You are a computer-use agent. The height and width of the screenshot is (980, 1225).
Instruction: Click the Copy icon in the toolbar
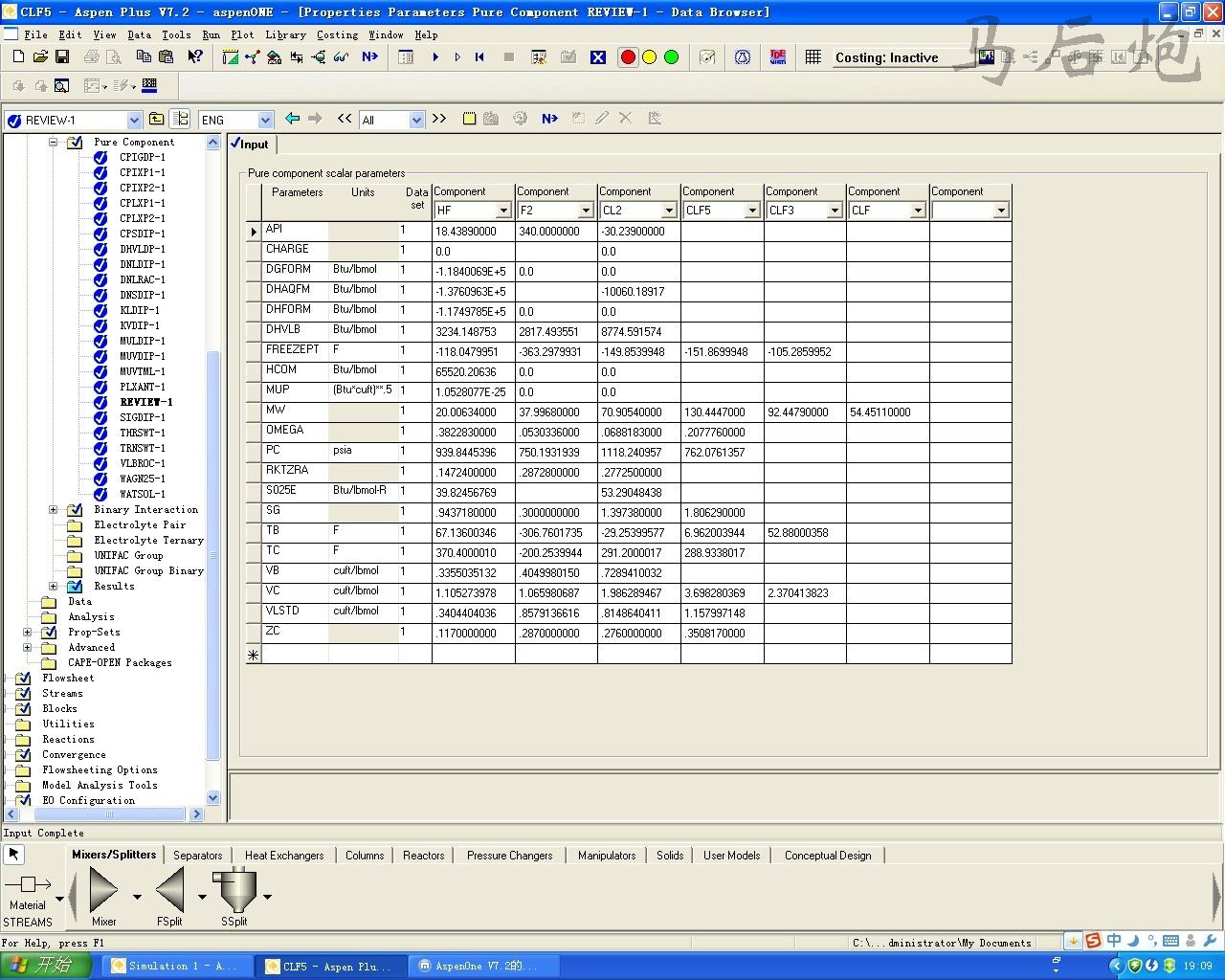click(x=144, y=57)
